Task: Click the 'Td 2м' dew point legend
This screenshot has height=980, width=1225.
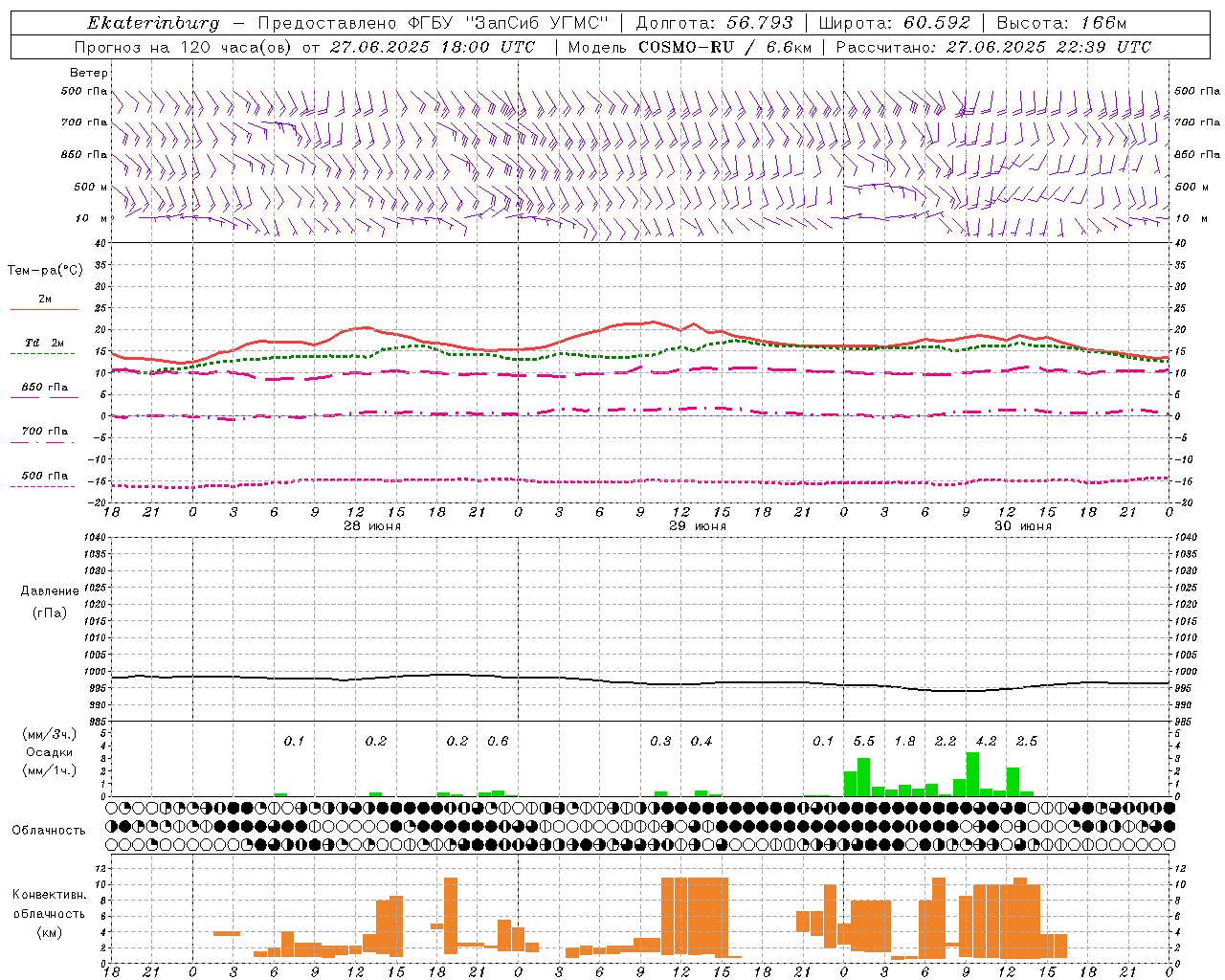Action: pos(44,343)
